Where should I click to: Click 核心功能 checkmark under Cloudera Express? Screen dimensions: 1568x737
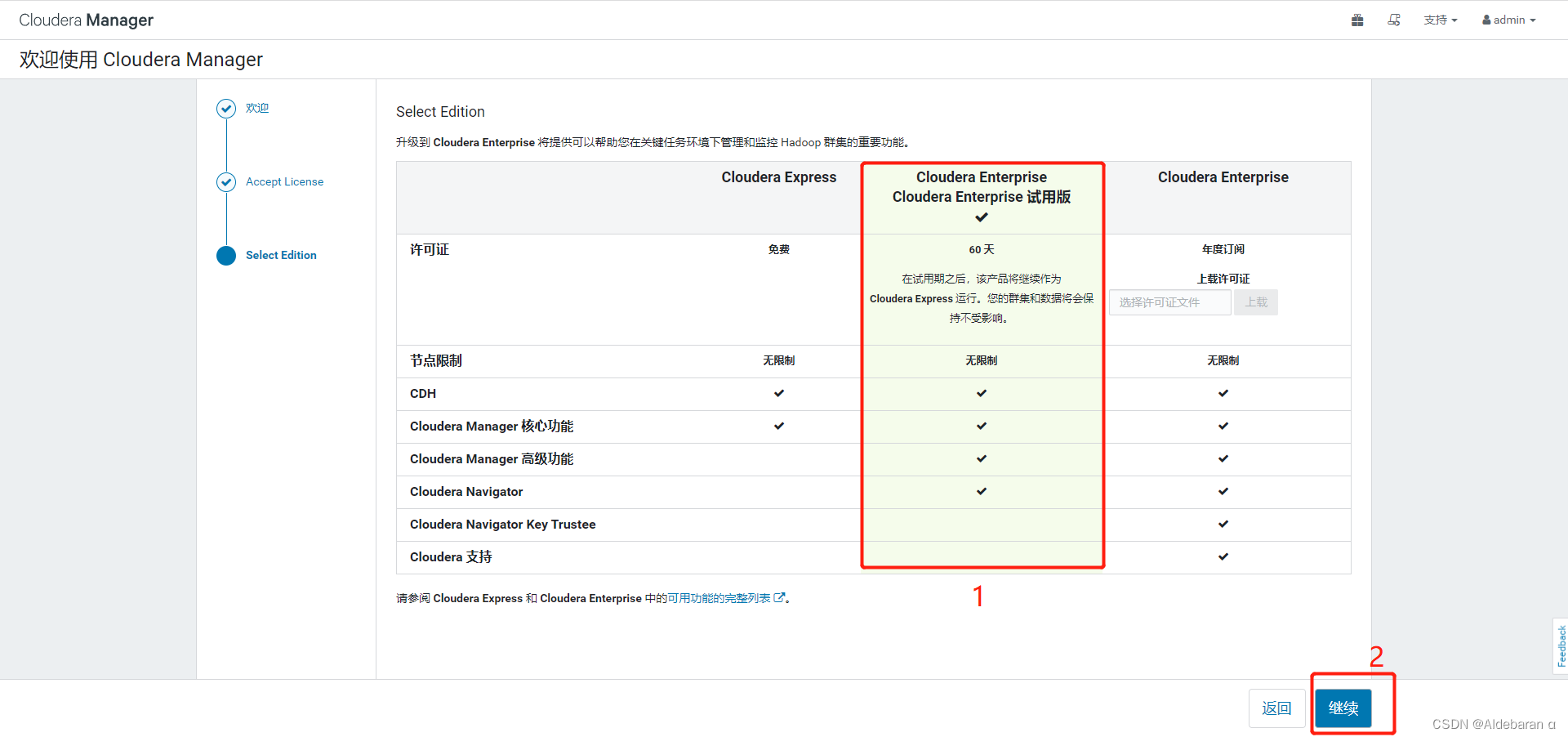(x=779, y=426)
